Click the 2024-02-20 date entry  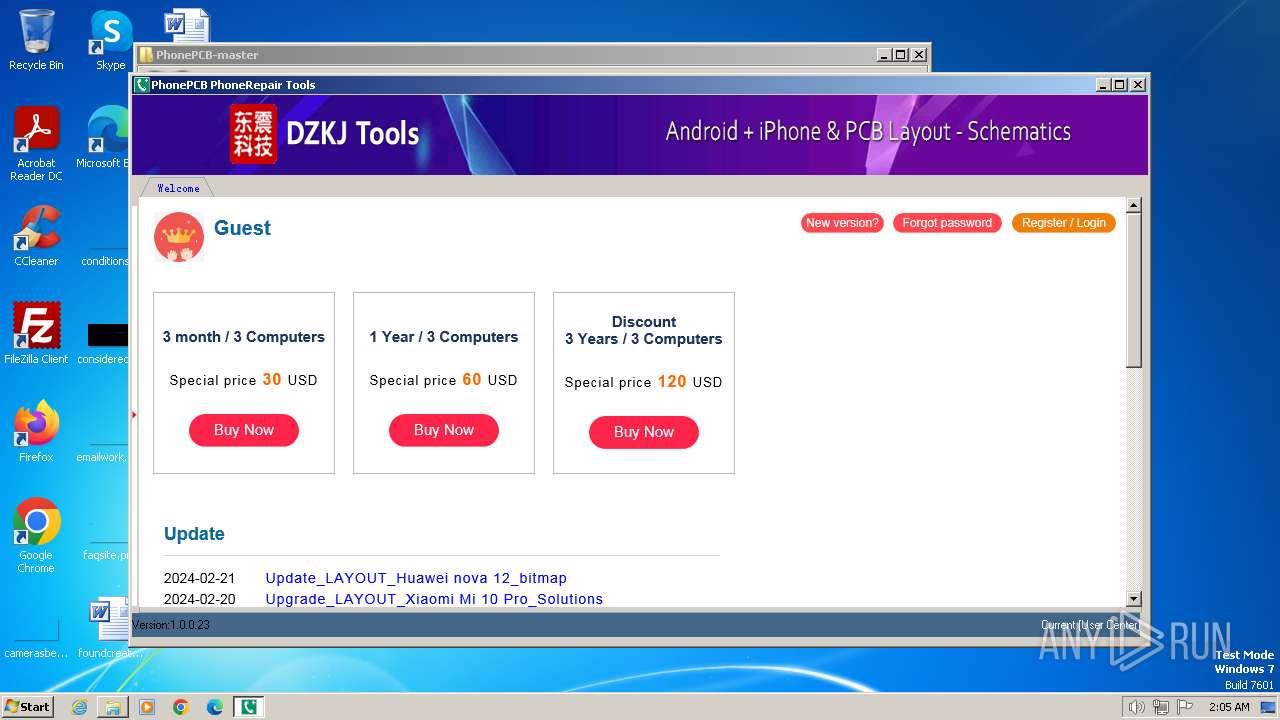199,599
